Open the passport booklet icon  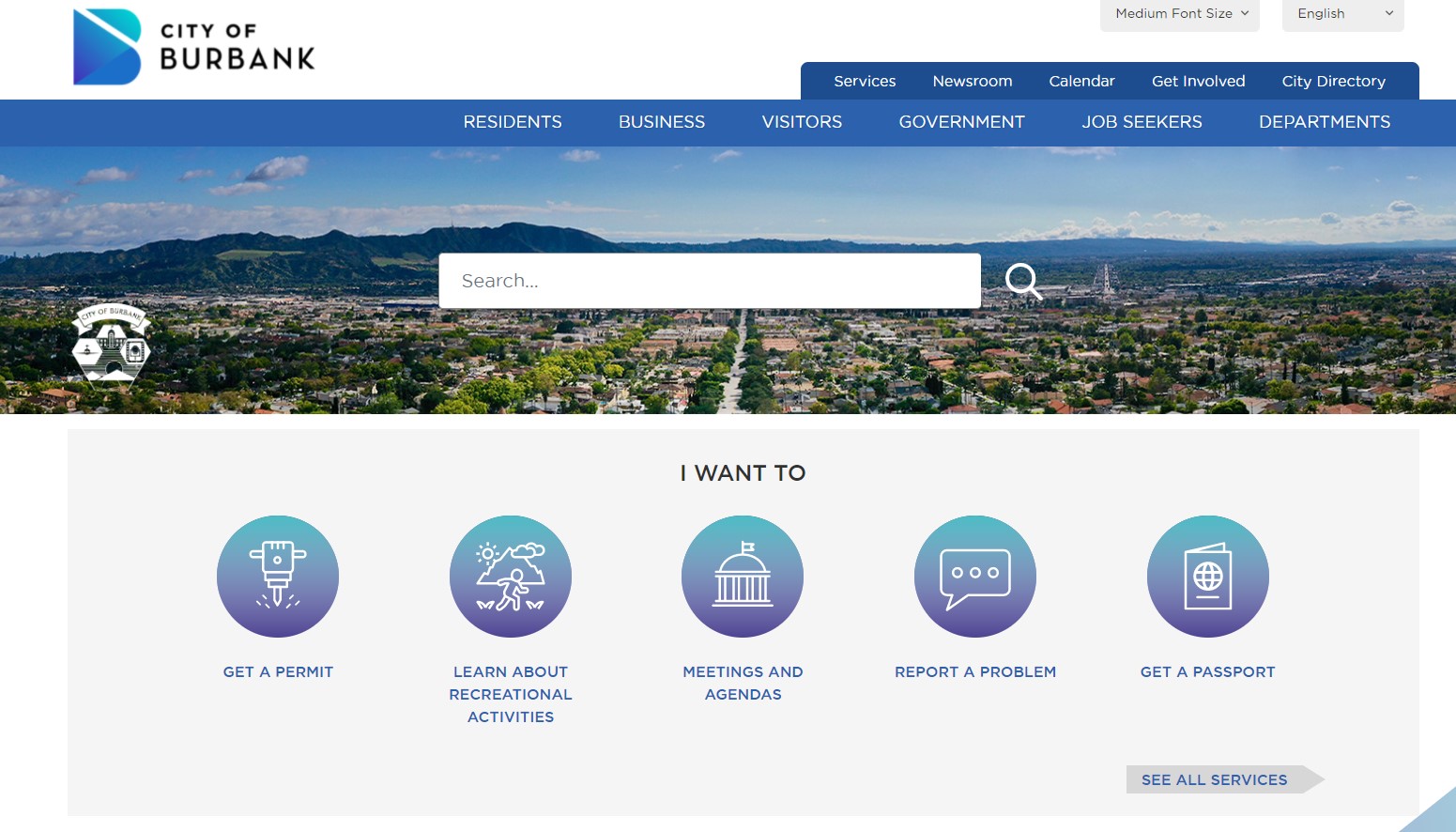(x=1207, y=576)
